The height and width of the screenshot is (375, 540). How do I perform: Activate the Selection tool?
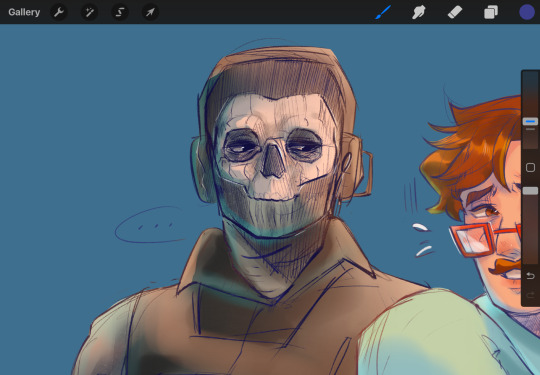120,12
